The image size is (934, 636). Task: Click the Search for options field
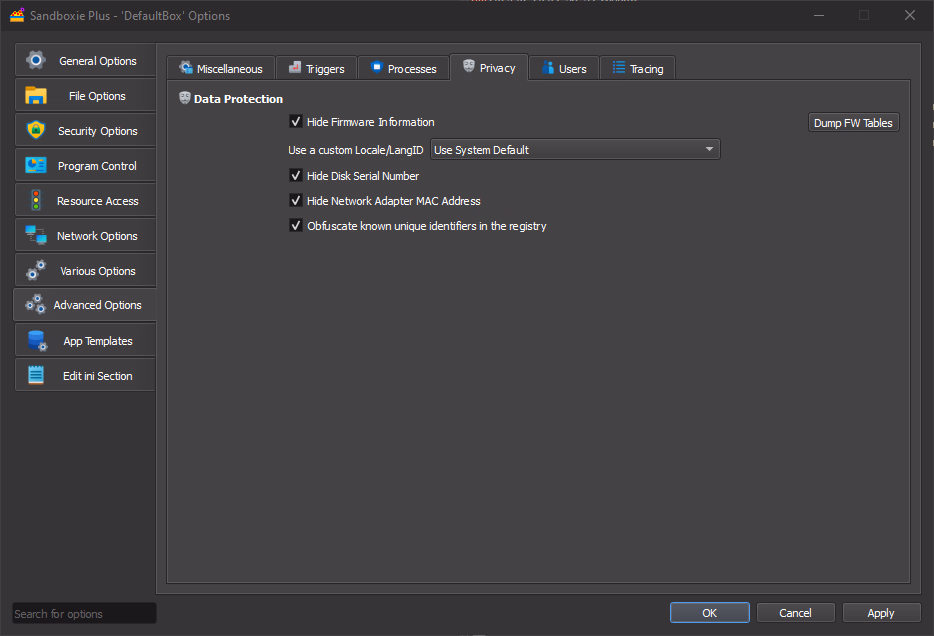(x=84, y=614)
